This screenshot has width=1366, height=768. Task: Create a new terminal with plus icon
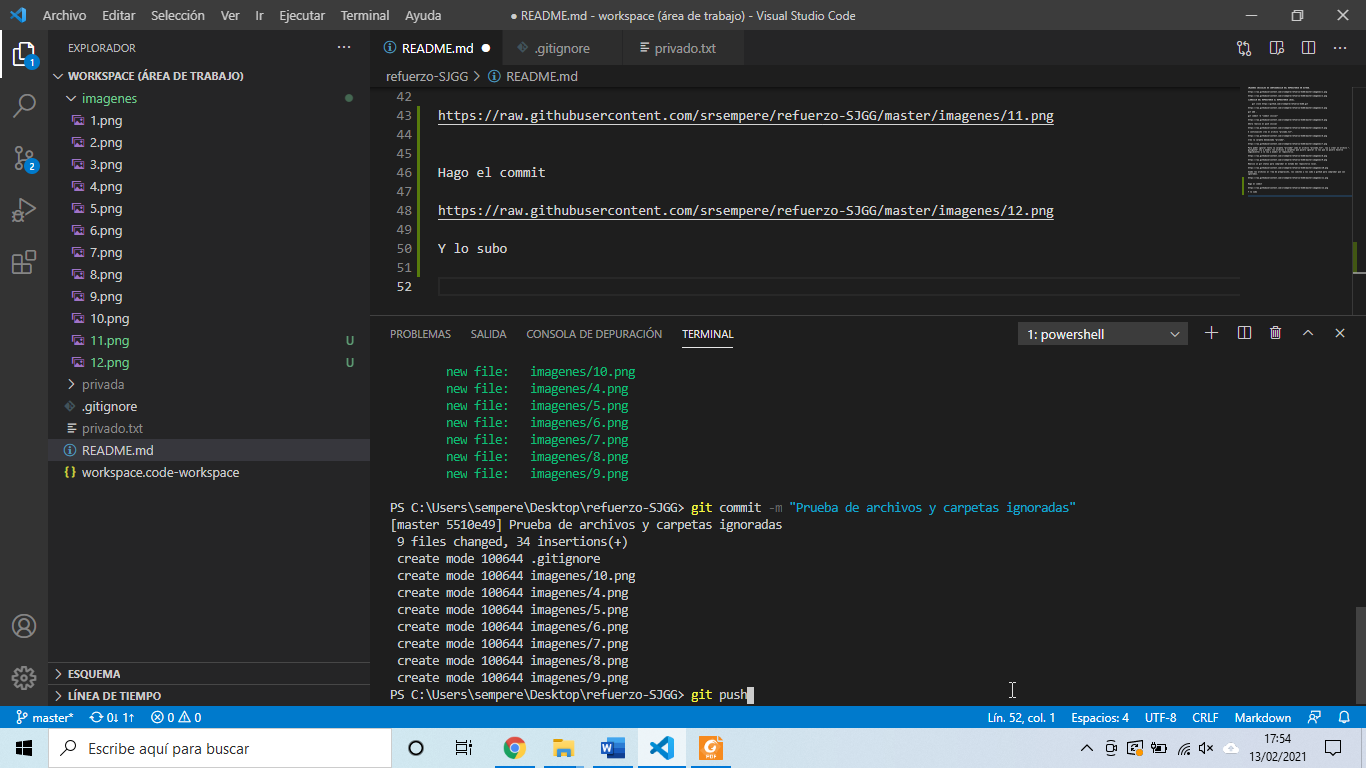pos(1212,333)
